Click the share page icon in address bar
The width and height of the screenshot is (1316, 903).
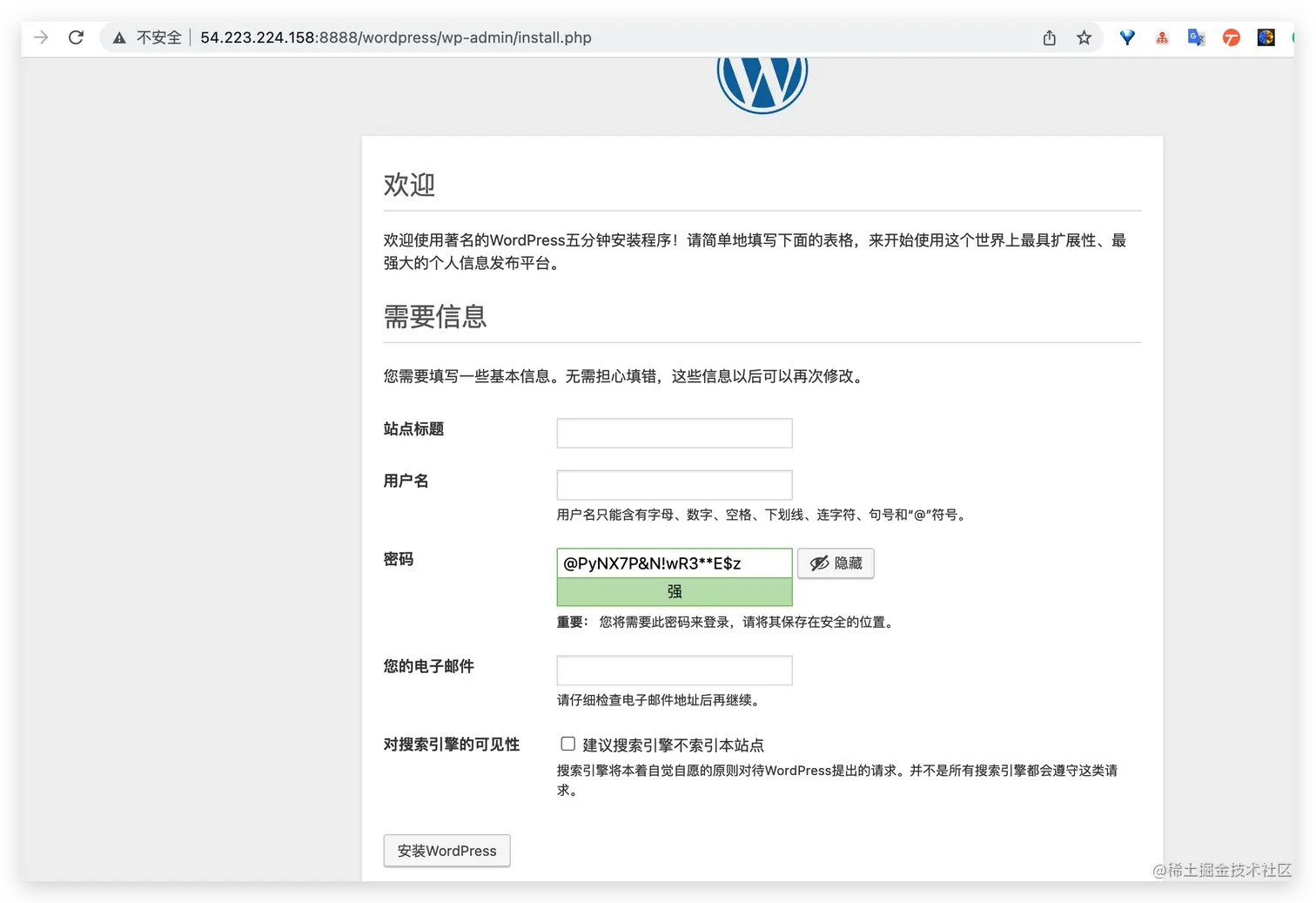coord(1050,37)
